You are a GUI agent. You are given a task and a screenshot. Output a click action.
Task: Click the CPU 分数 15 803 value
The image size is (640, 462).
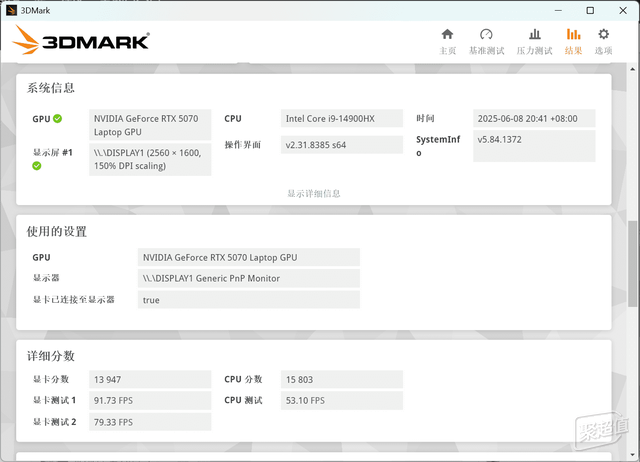tap(342, 380)
